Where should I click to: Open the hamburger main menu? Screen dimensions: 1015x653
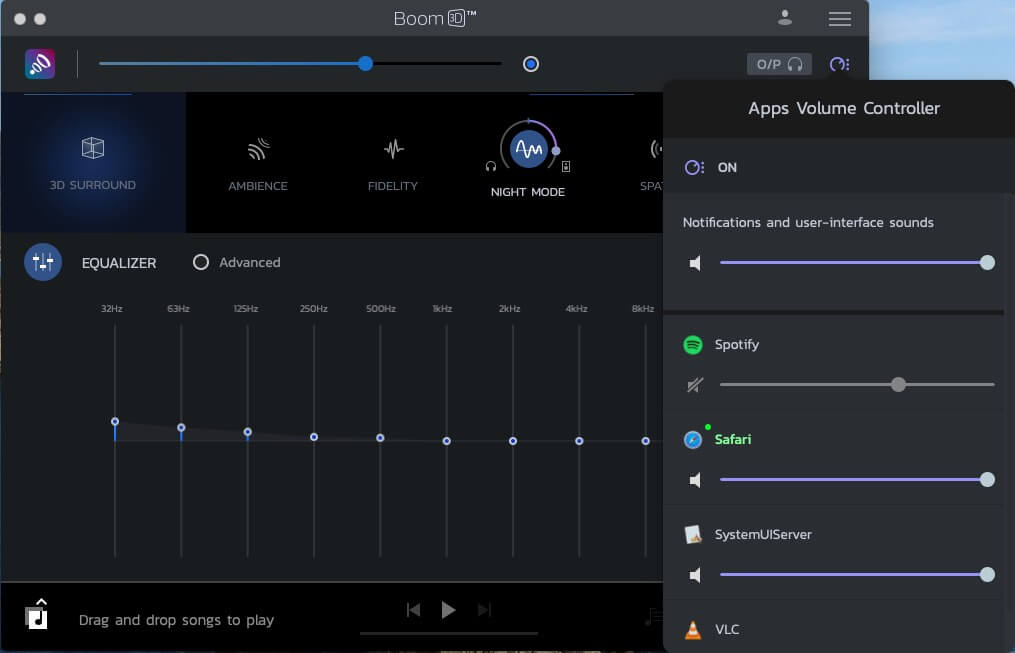840,19
